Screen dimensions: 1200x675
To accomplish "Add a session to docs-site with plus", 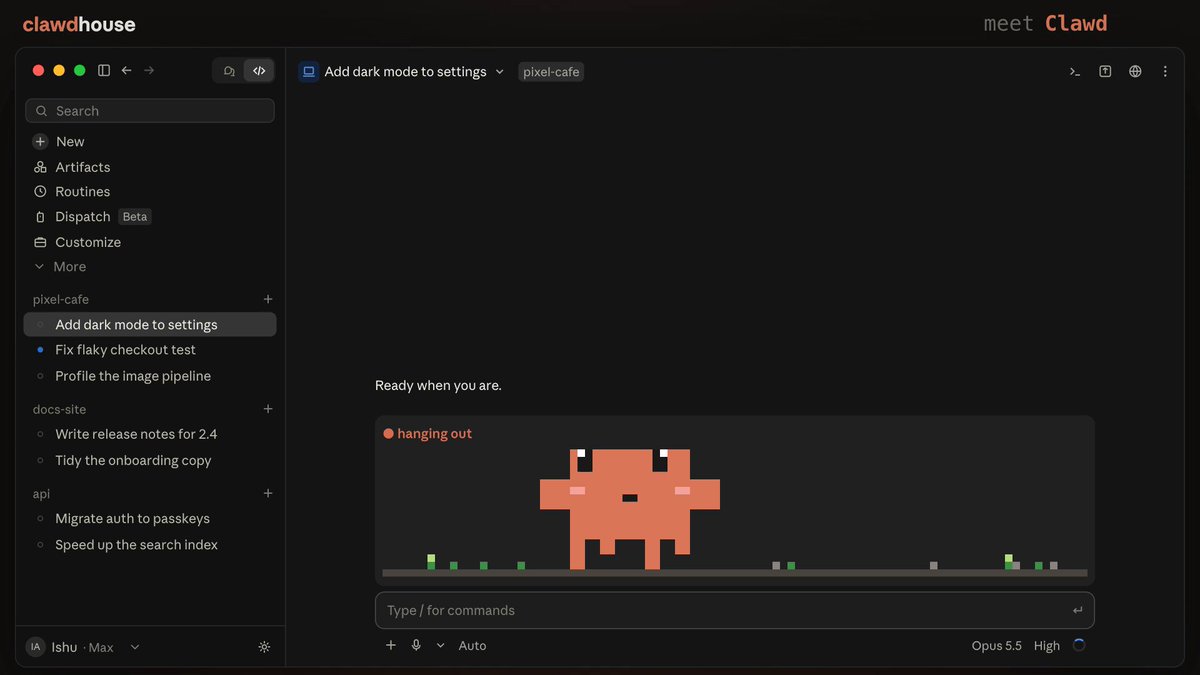I will coord(268,409).
